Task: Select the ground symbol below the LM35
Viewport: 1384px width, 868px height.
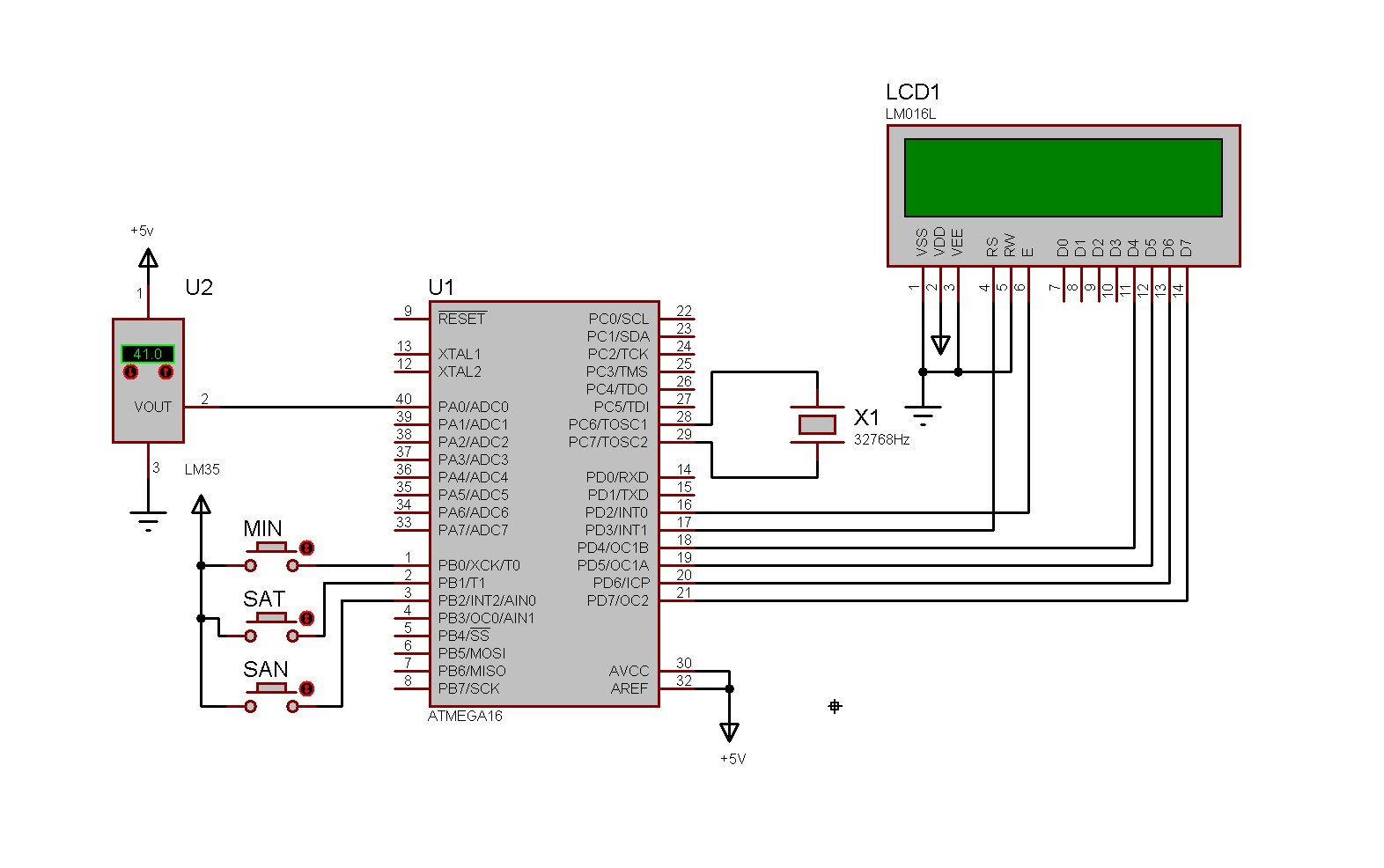Action: click(148, 519)
